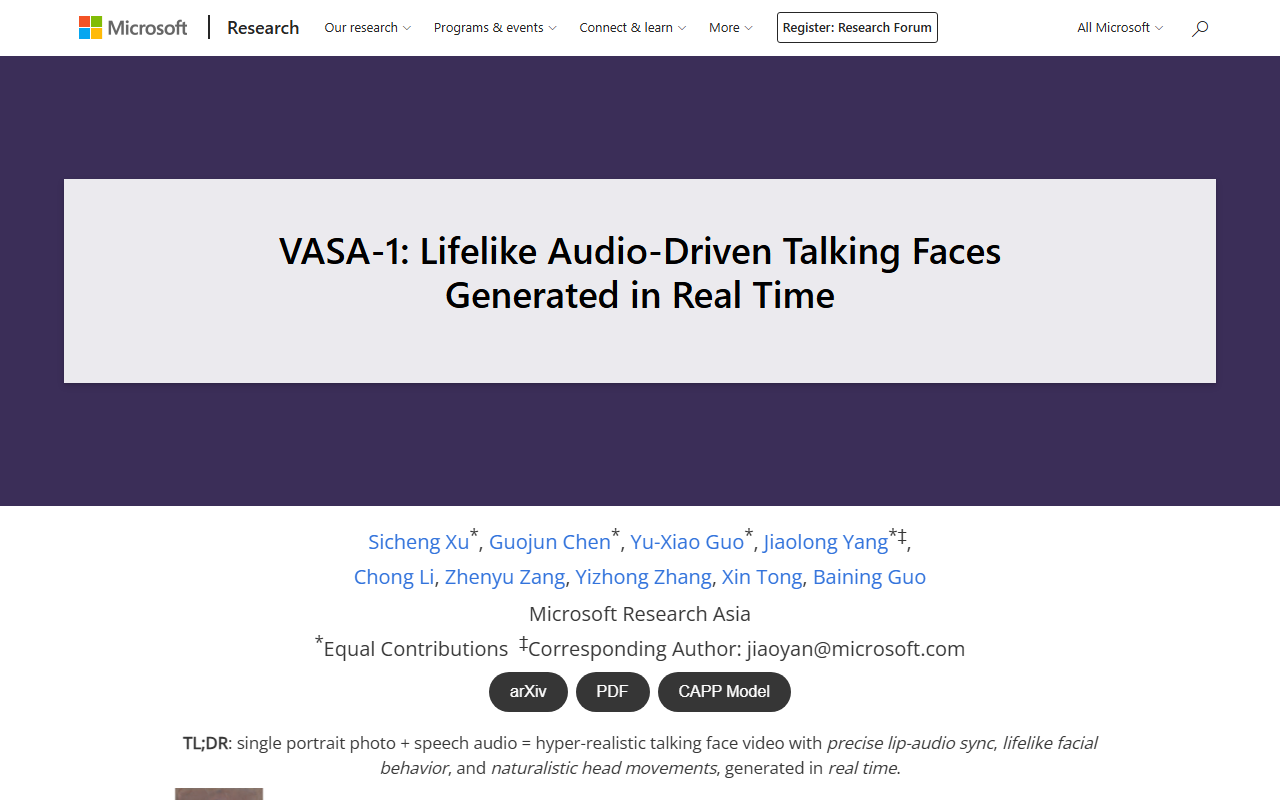Open the Microsoft logo home link
The height and width of the screenshot is (800, 1280).
tap(133, 28)
